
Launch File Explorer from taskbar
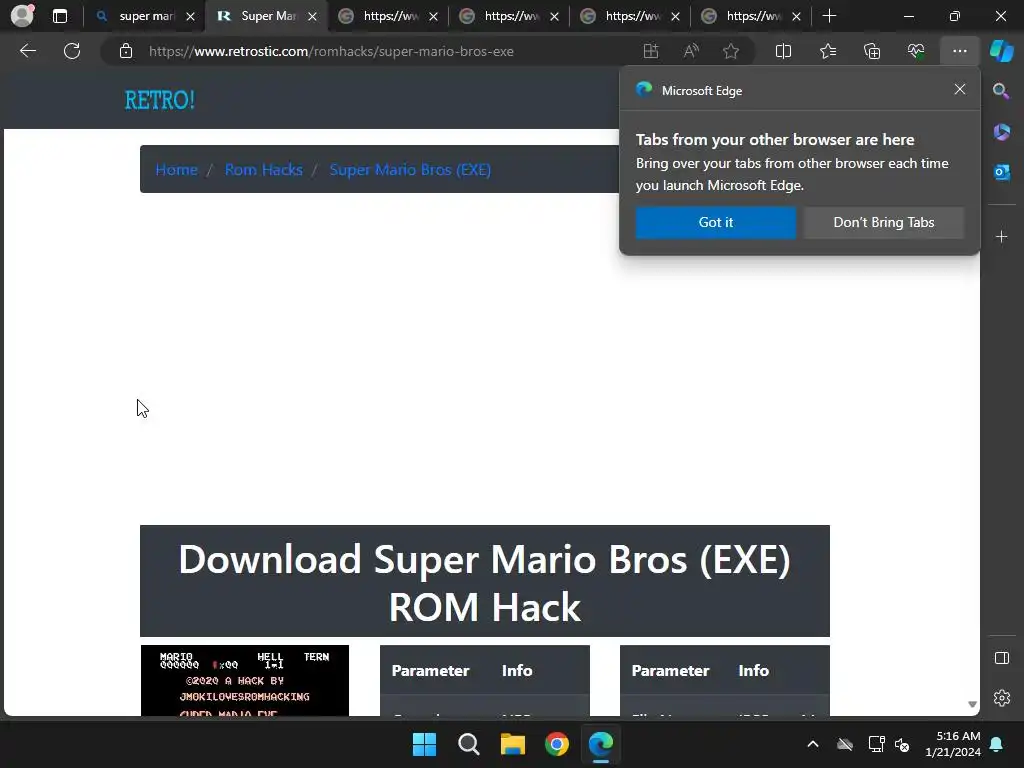pos(513,744)
